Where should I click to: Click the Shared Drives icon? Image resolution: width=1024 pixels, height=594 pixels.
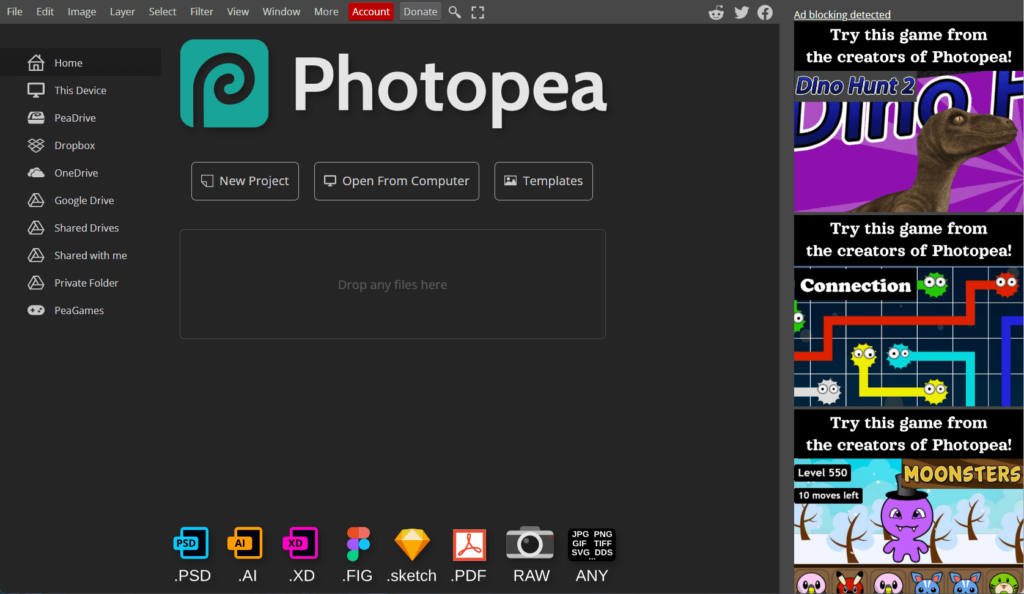point(36,227)
